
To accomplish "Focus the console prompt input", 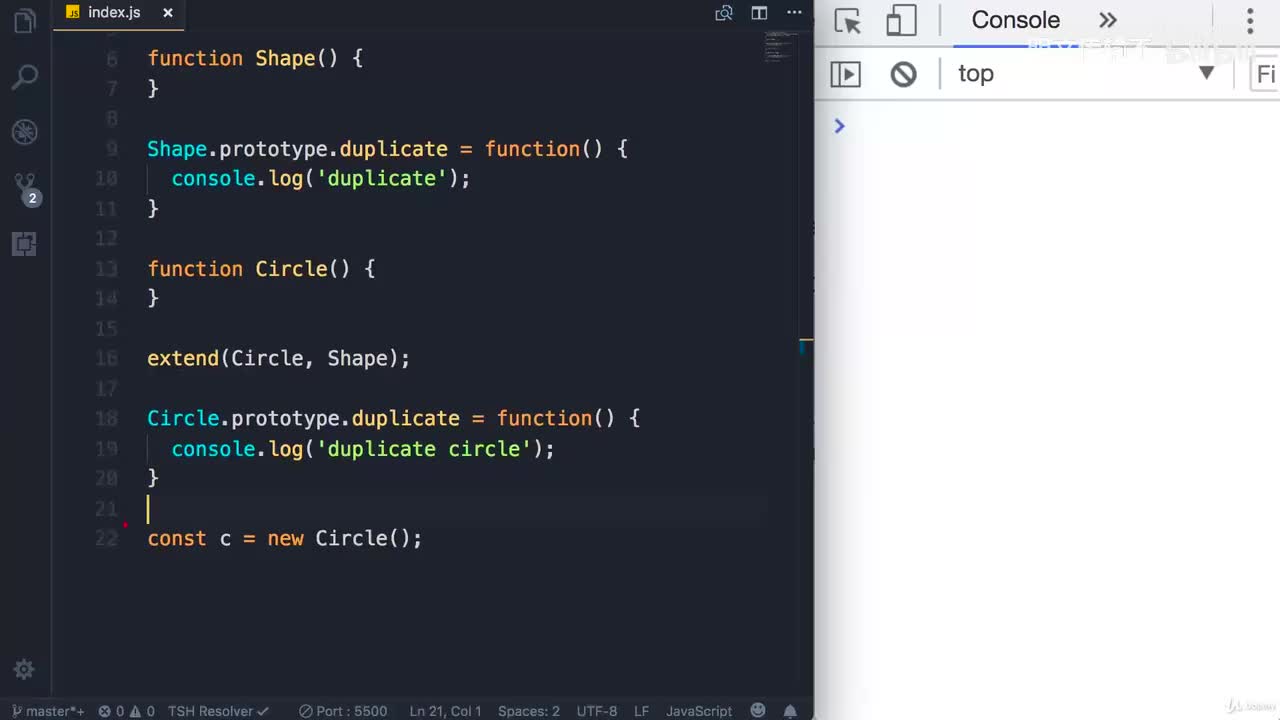I will tap(1060, 126).
